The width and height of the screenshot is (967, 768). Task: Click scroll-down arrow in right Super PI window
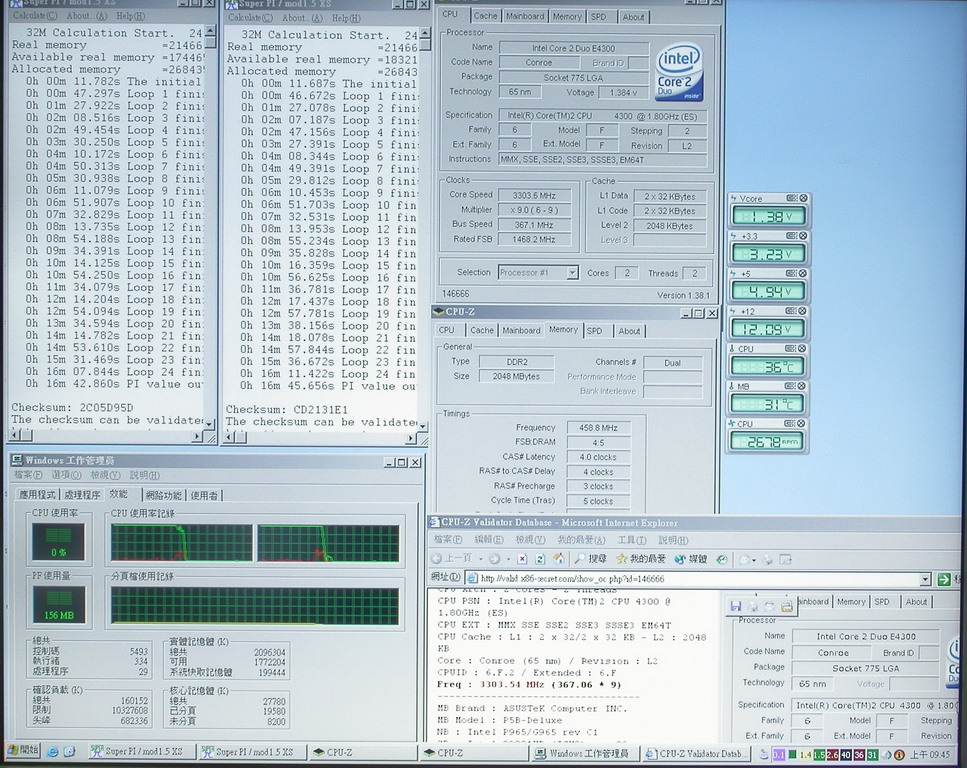(x=422, y=426)
